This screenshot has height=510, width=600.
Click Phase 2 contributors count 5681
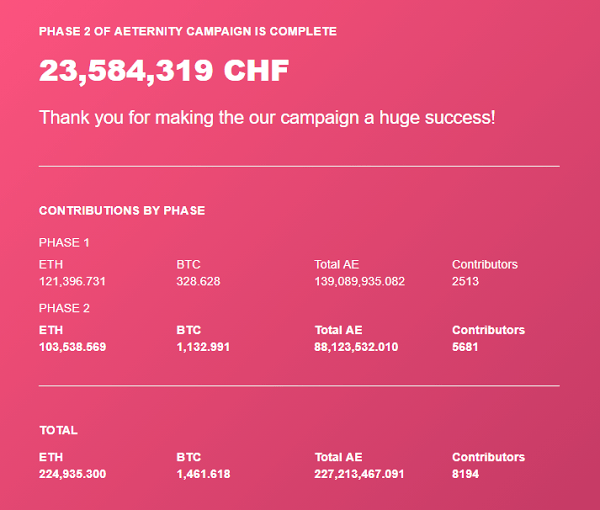pos(465,347)
